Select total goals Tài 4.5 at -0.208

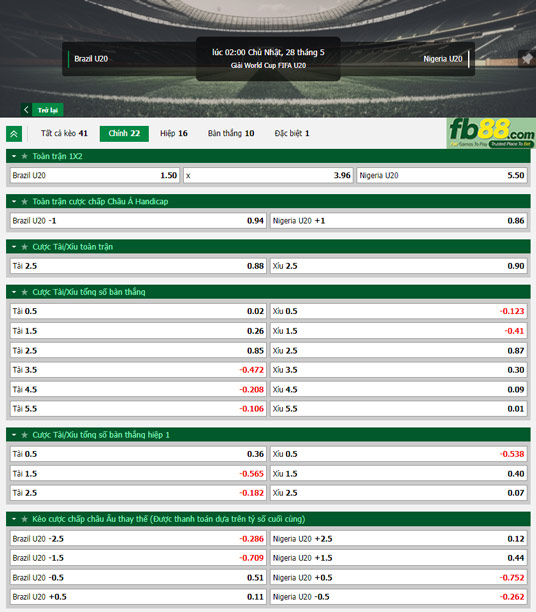138,389
